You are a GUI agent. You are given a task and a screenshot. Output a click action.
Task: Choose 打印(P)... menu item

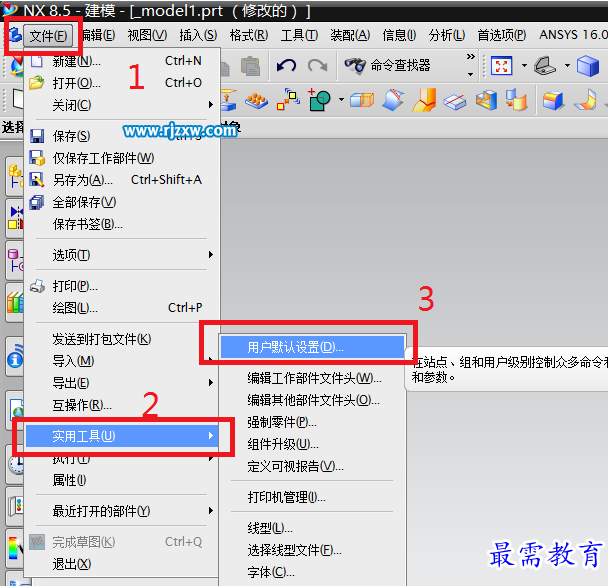pyautogui.click(x=122, y=286)
